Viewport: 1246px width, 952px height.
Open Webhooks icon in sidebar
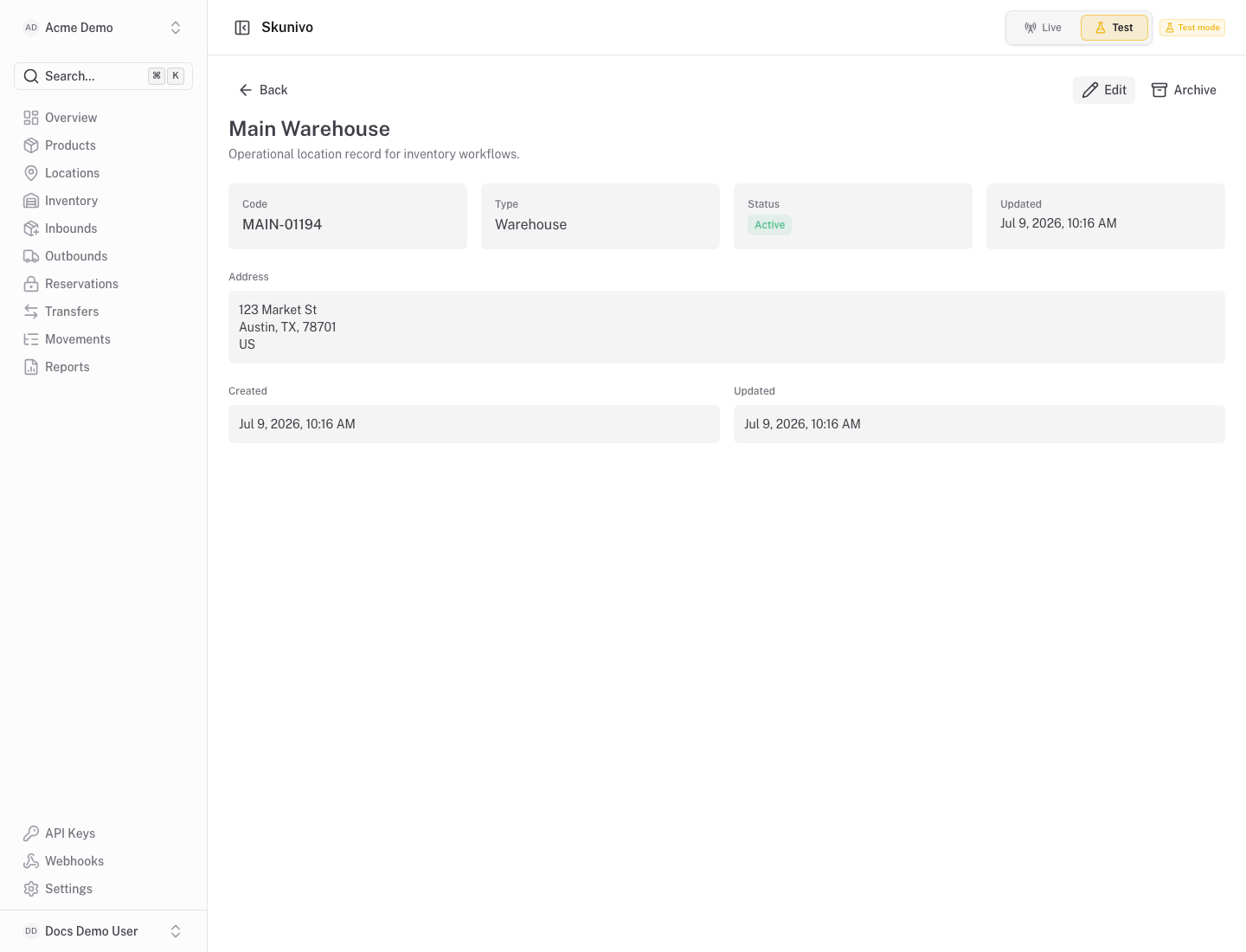31,861
